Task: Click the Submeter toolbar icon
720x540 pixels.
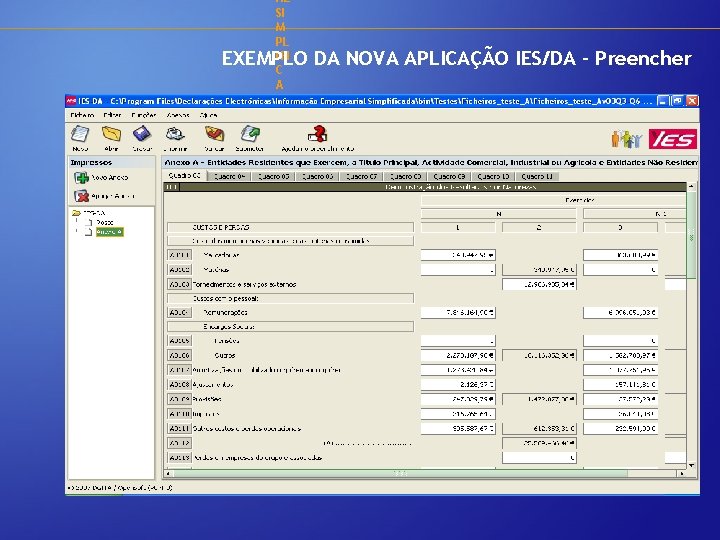Action: [250, 134]
